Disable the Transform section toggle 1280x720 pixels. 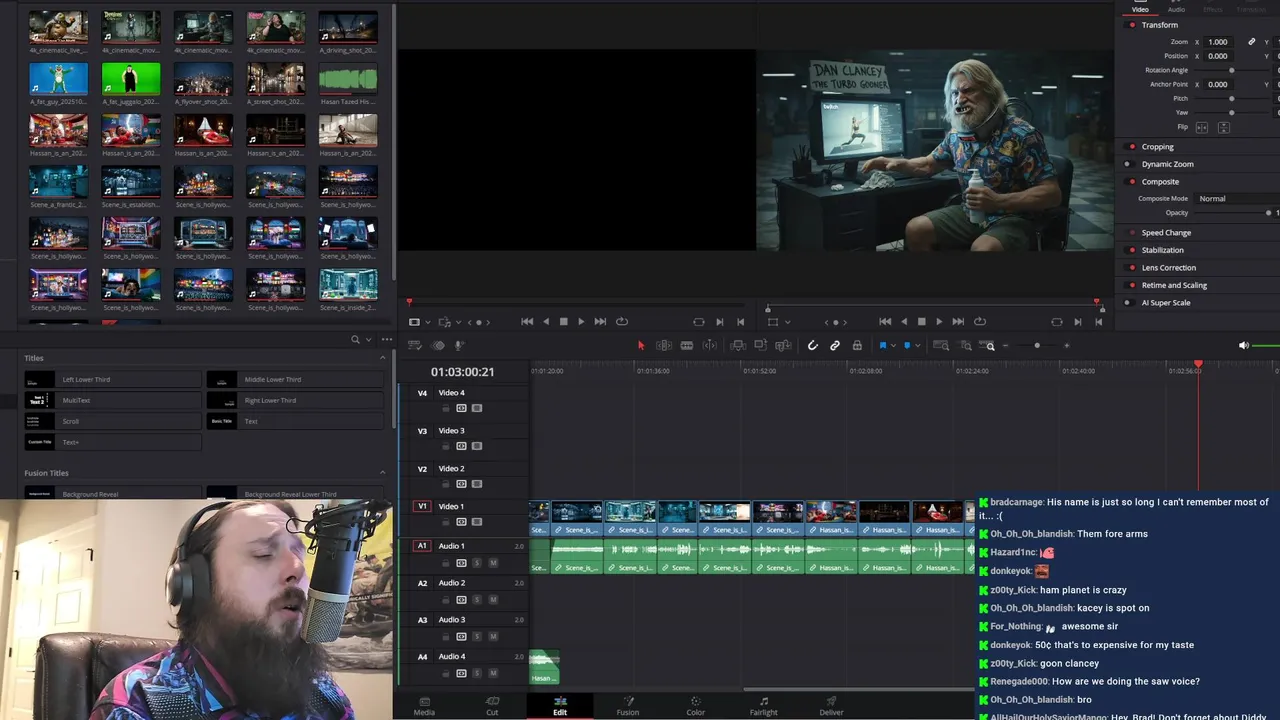pyautogui.click(x=1132, y=25)
